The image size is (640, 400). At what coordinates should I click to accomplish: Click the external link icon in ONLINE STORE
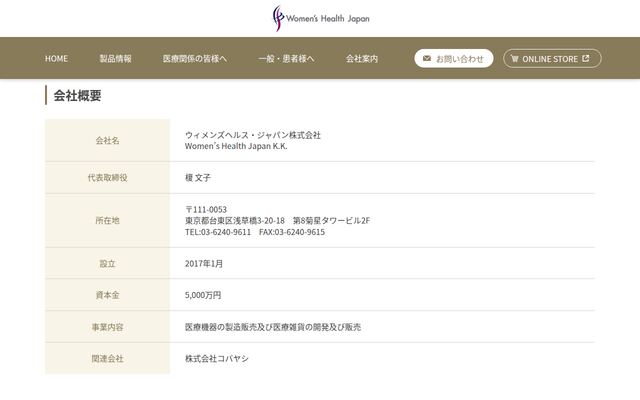pyautogui.click(x=586, y=58)
